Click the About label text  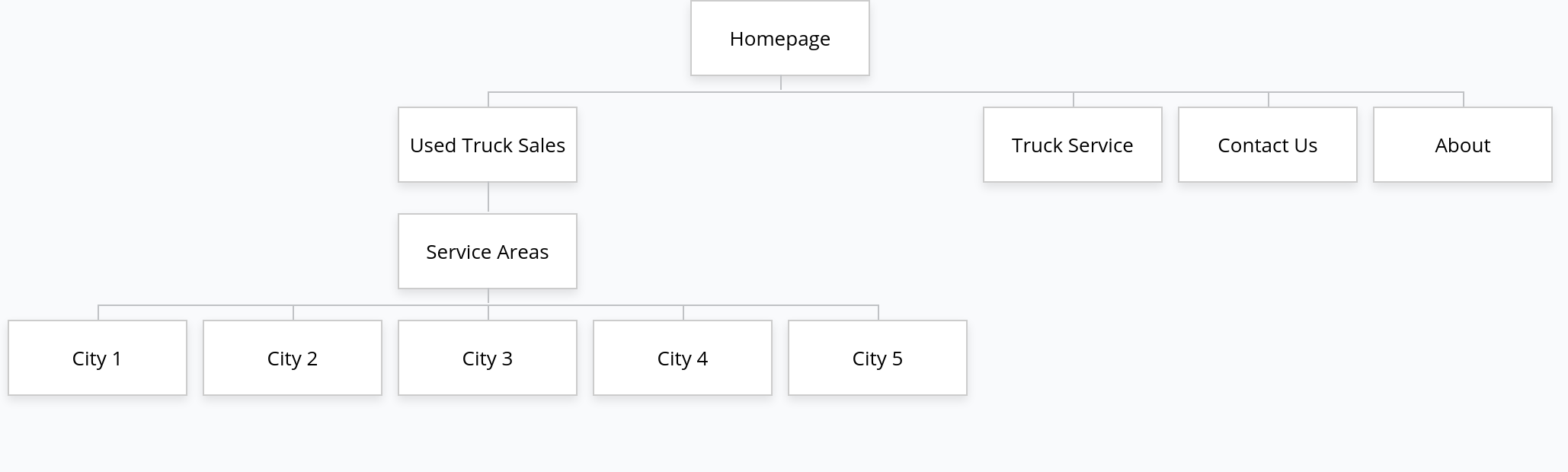(1463, 145)
